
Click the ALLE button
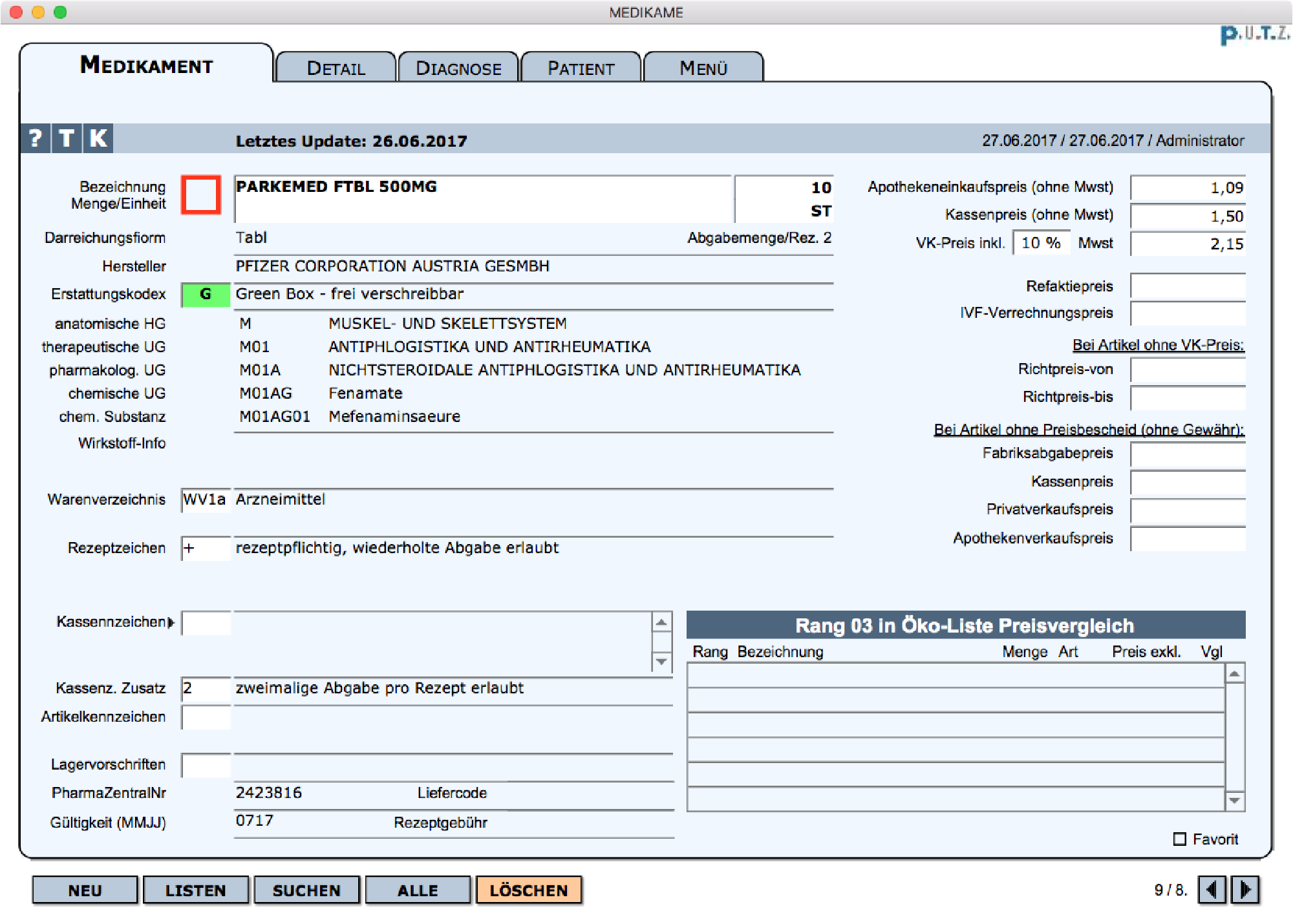418,890
